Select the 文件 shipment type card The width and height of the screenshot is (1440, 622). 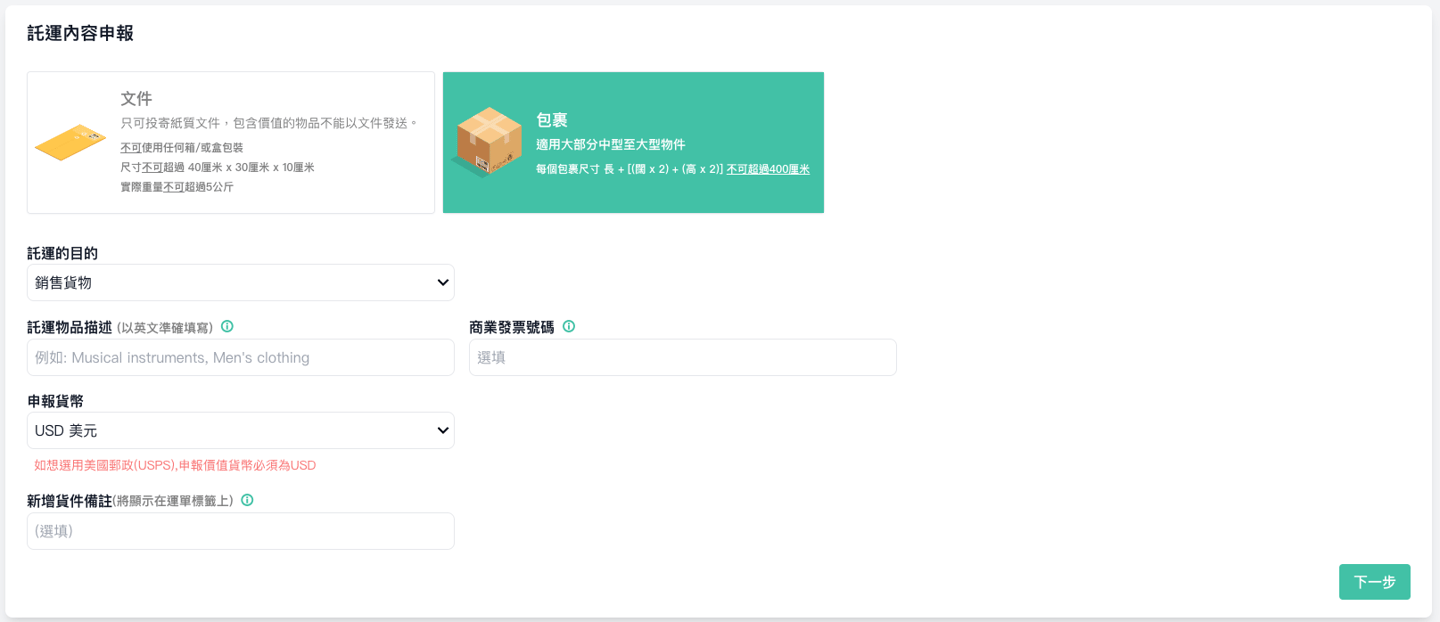point(231,142)
